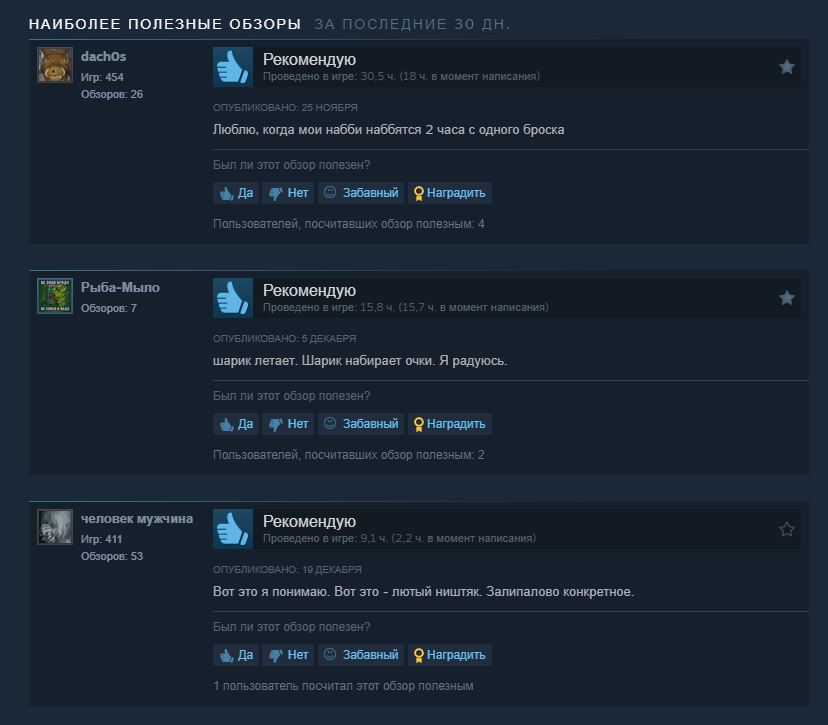The height and width of the screenshot is (725, 828).
Task: Open thumbs-up recommendation icon in dach0s review
Action: point(233,67)
